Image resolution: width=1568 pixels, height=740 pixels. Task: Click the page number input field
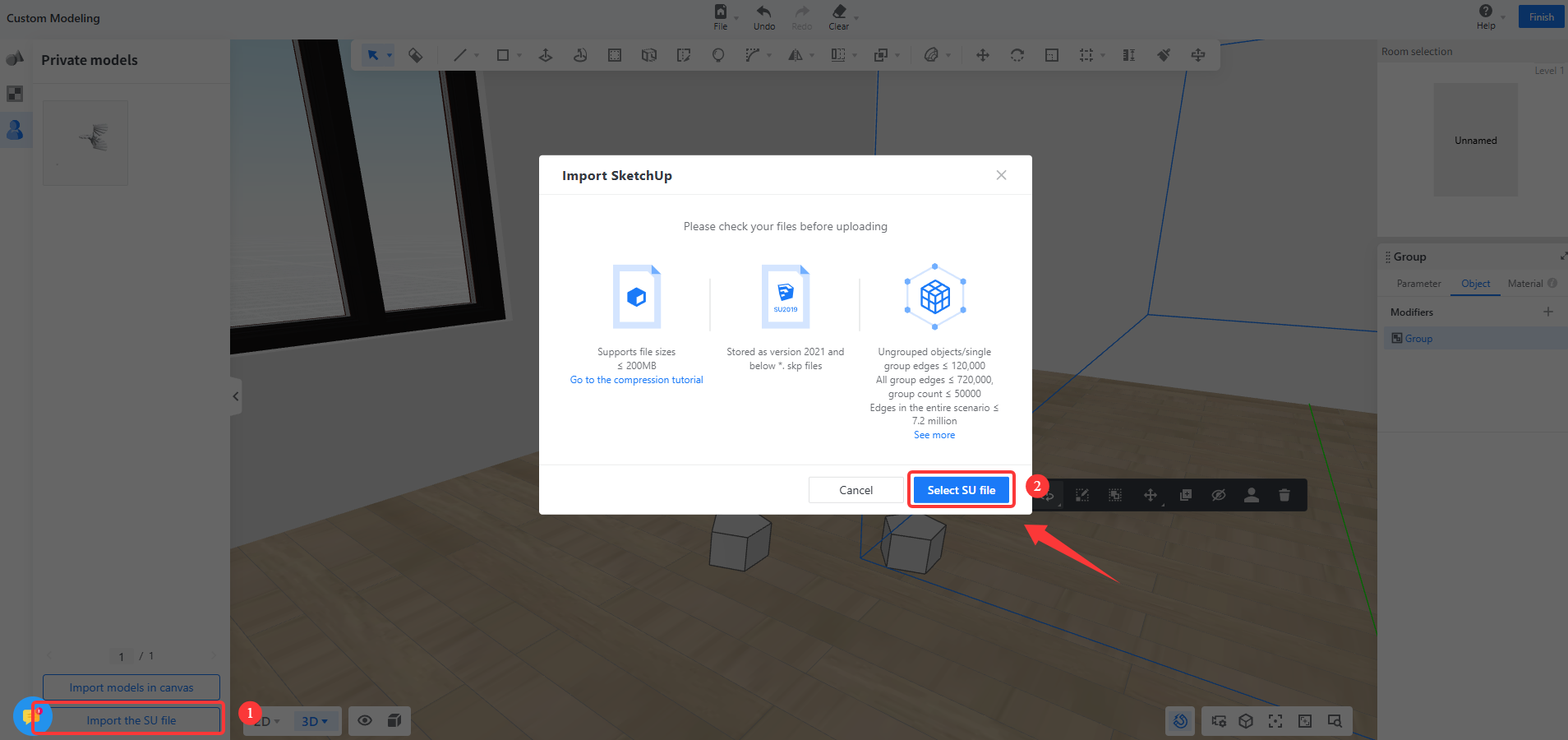122,656
